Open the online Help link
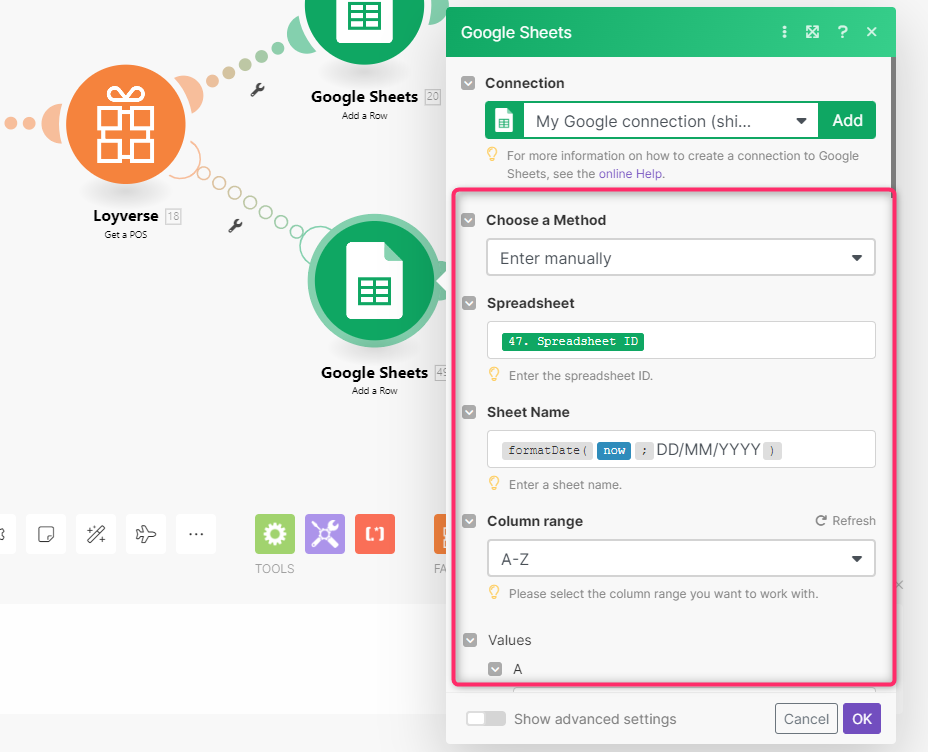Viewport: 928px width, 752px height. click(631, 173)
